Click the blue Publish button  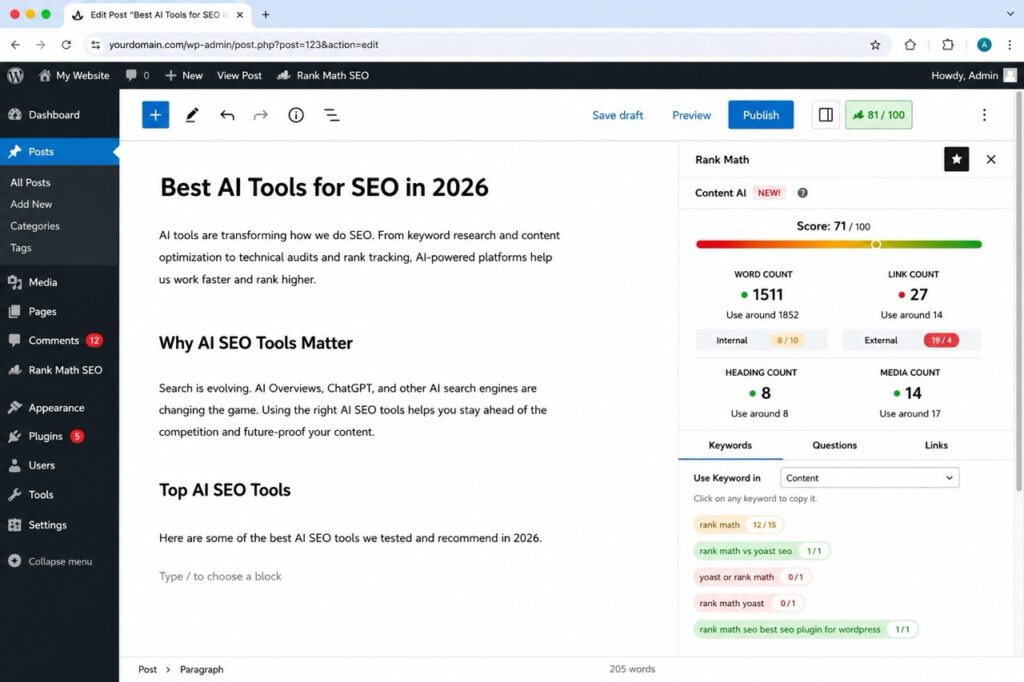(761, 115)
